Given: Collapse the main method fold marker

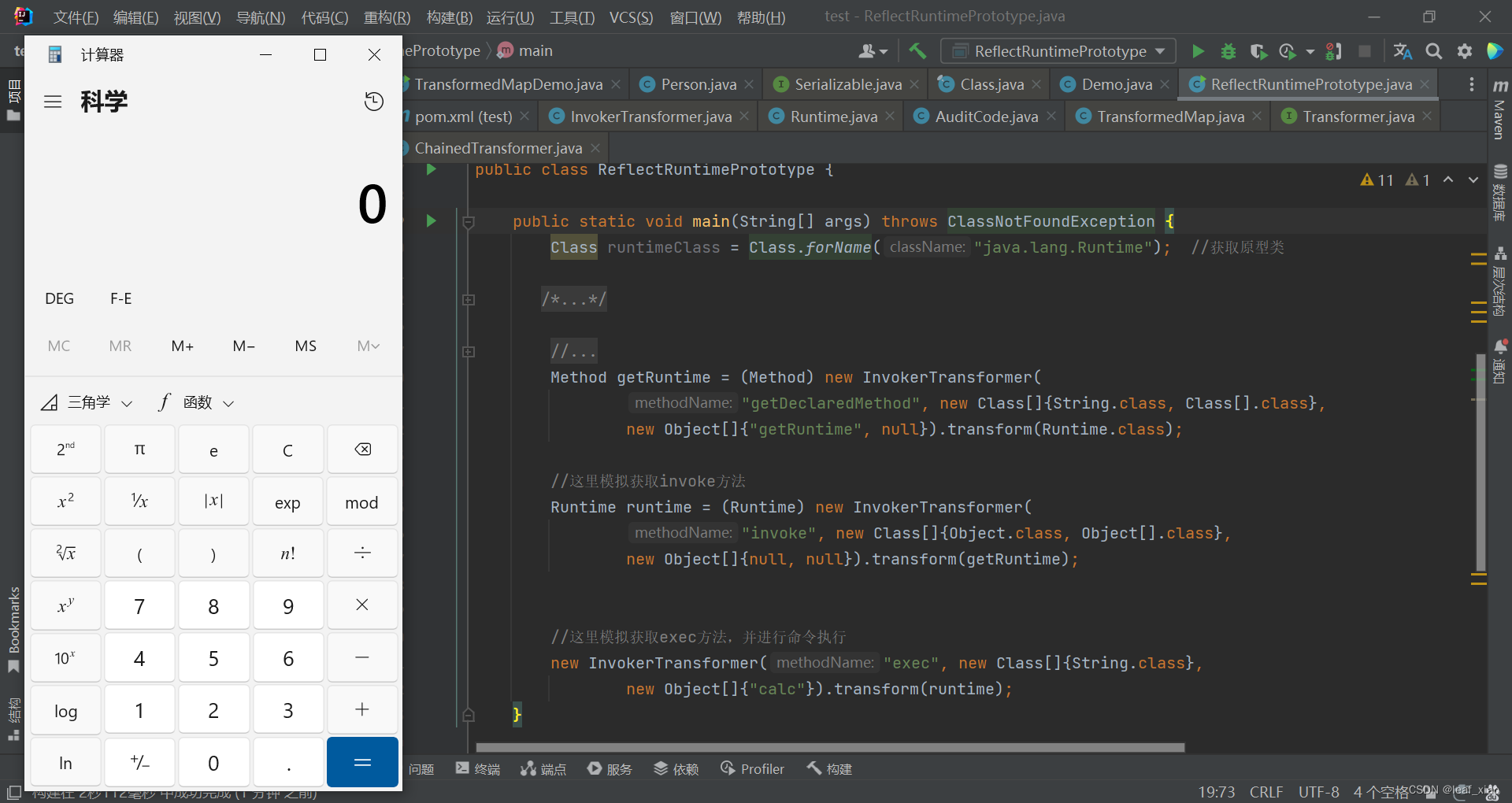Looking at the screenshot, I should [469, 222].
